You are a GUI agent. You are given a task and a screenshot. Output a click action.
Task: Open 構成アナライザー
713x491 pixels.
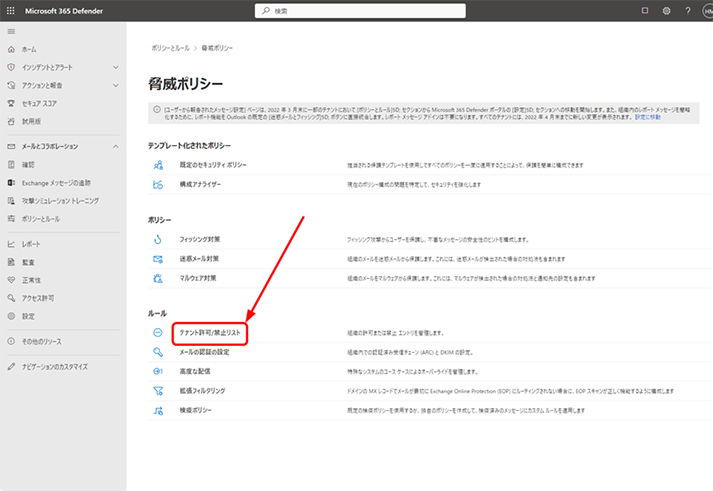(200, 185)
